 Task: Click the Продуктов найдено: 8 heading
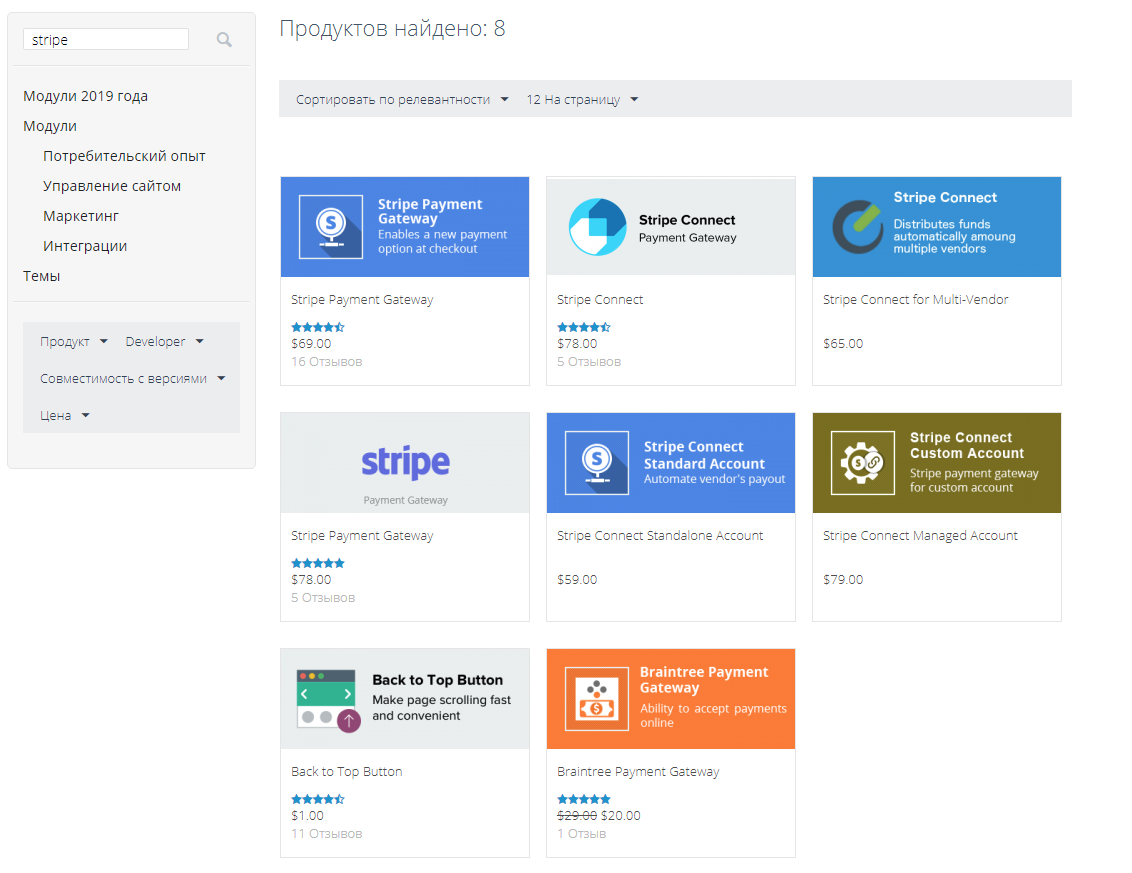[x=392, y=29]
